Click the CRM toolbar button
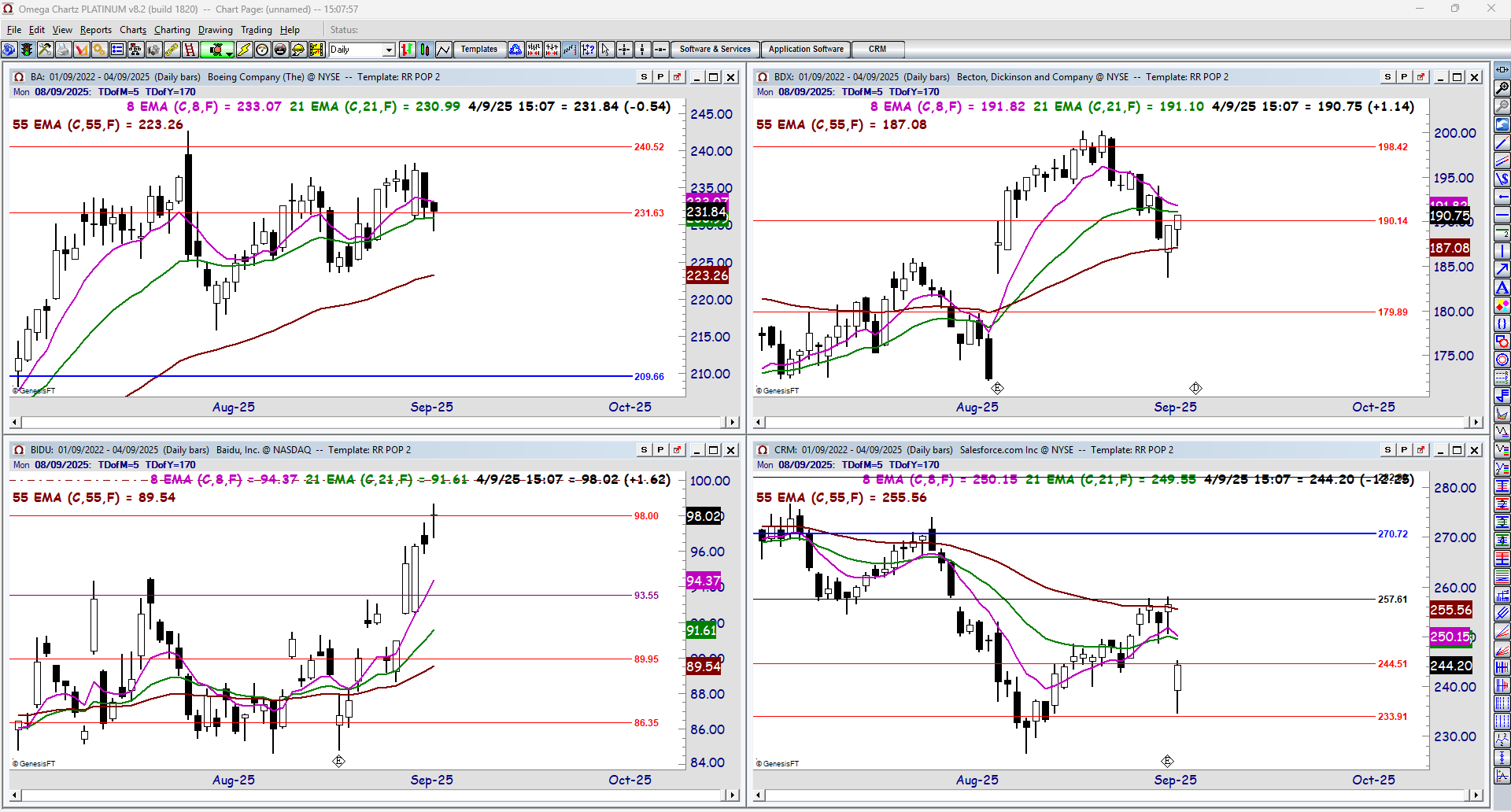The width and height of the screenshot is (1511, 812). point(877,50)
